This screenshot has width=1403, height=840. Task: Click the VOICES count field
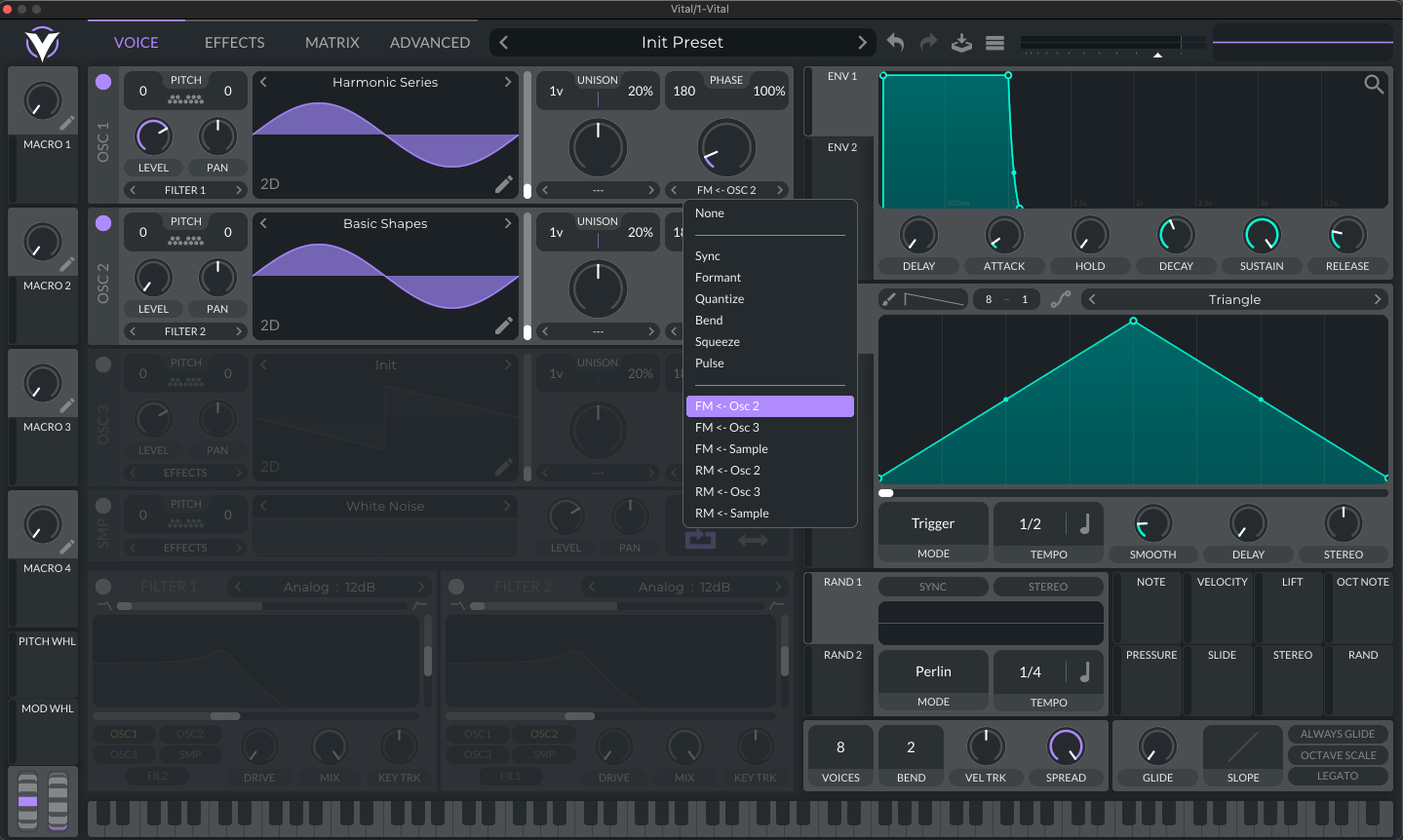[x=840, y=747]
